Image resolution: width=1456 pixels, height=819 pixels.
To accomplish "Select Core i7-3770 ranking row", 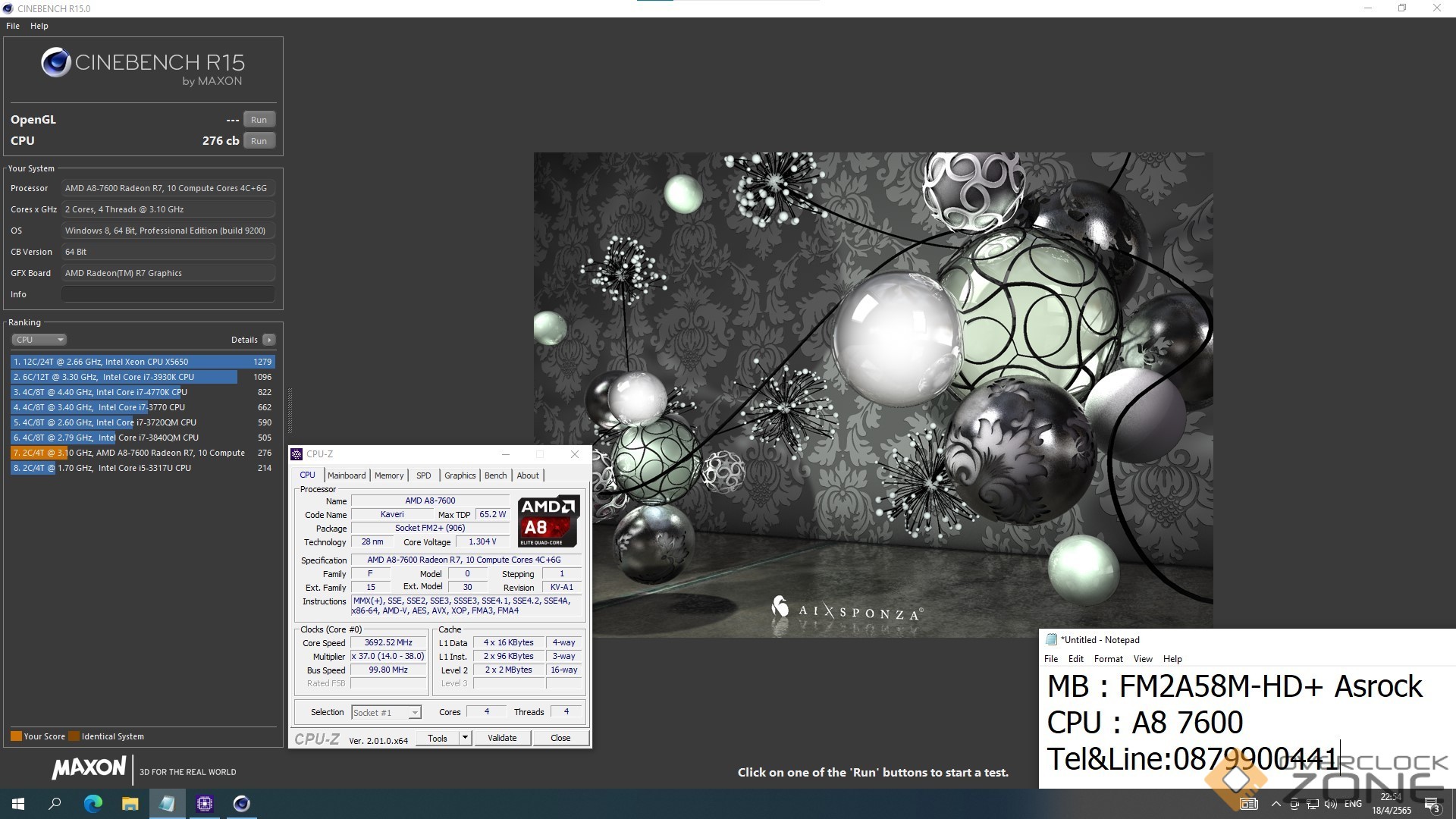I will tap(143, 407).
